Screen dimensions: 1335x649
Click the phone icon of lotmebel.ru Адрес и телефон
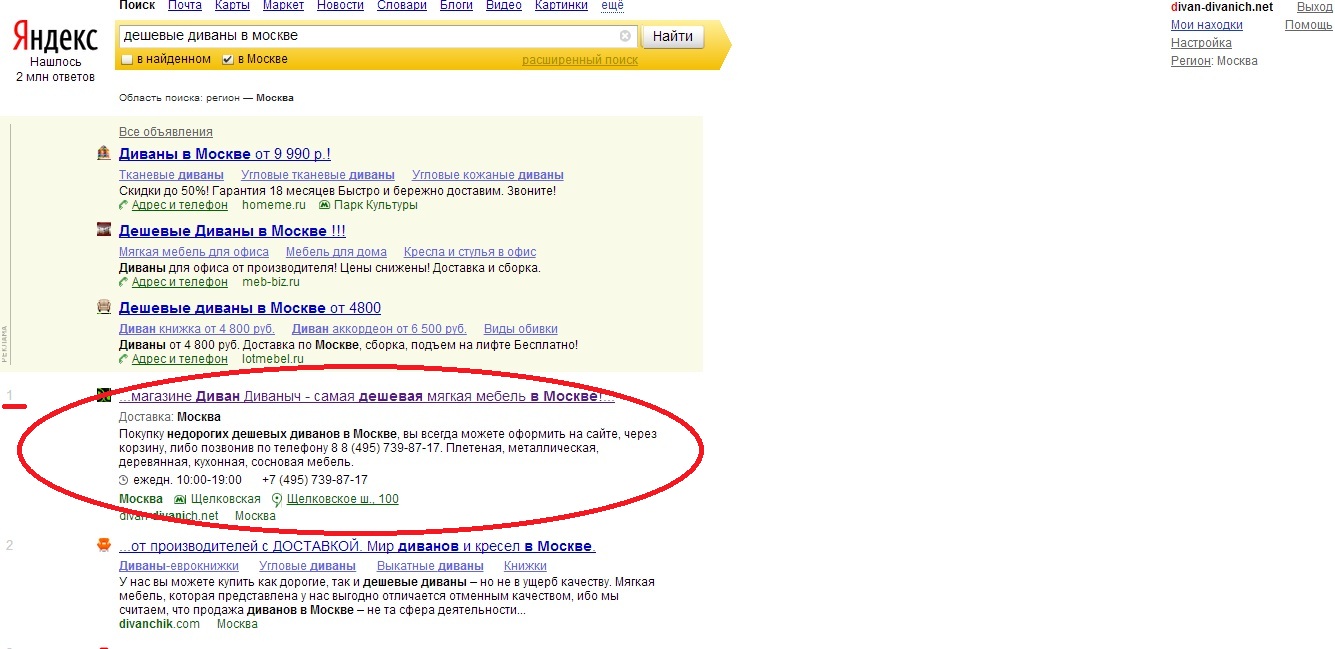124,359
